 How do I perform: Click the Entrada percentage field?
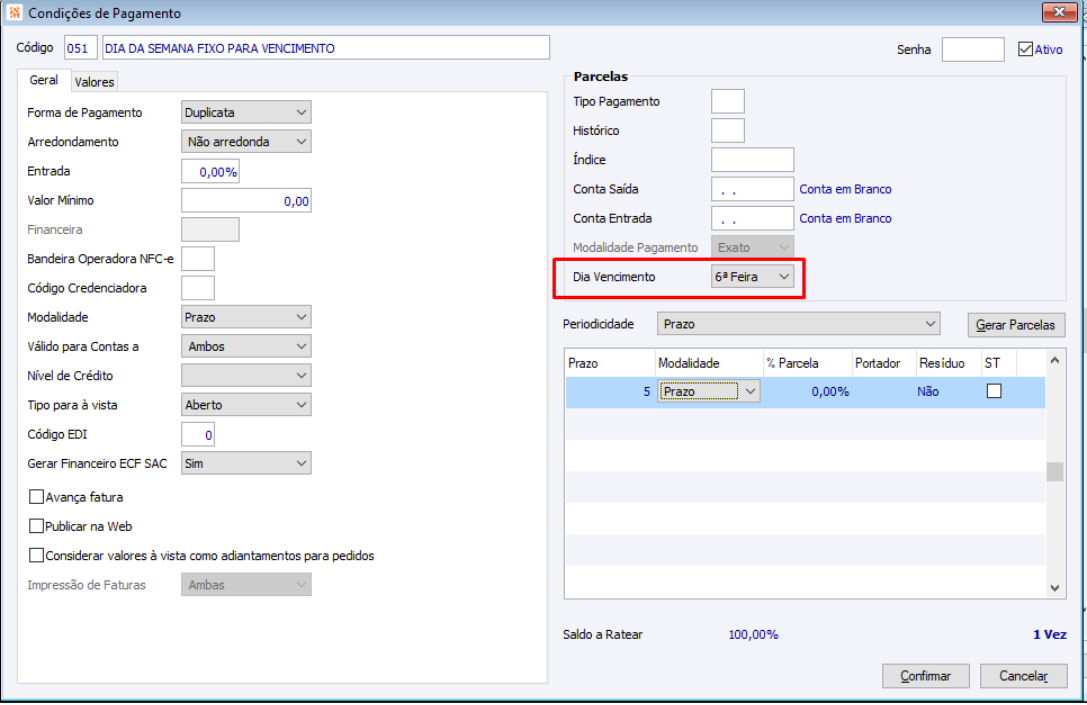(210, 171)
